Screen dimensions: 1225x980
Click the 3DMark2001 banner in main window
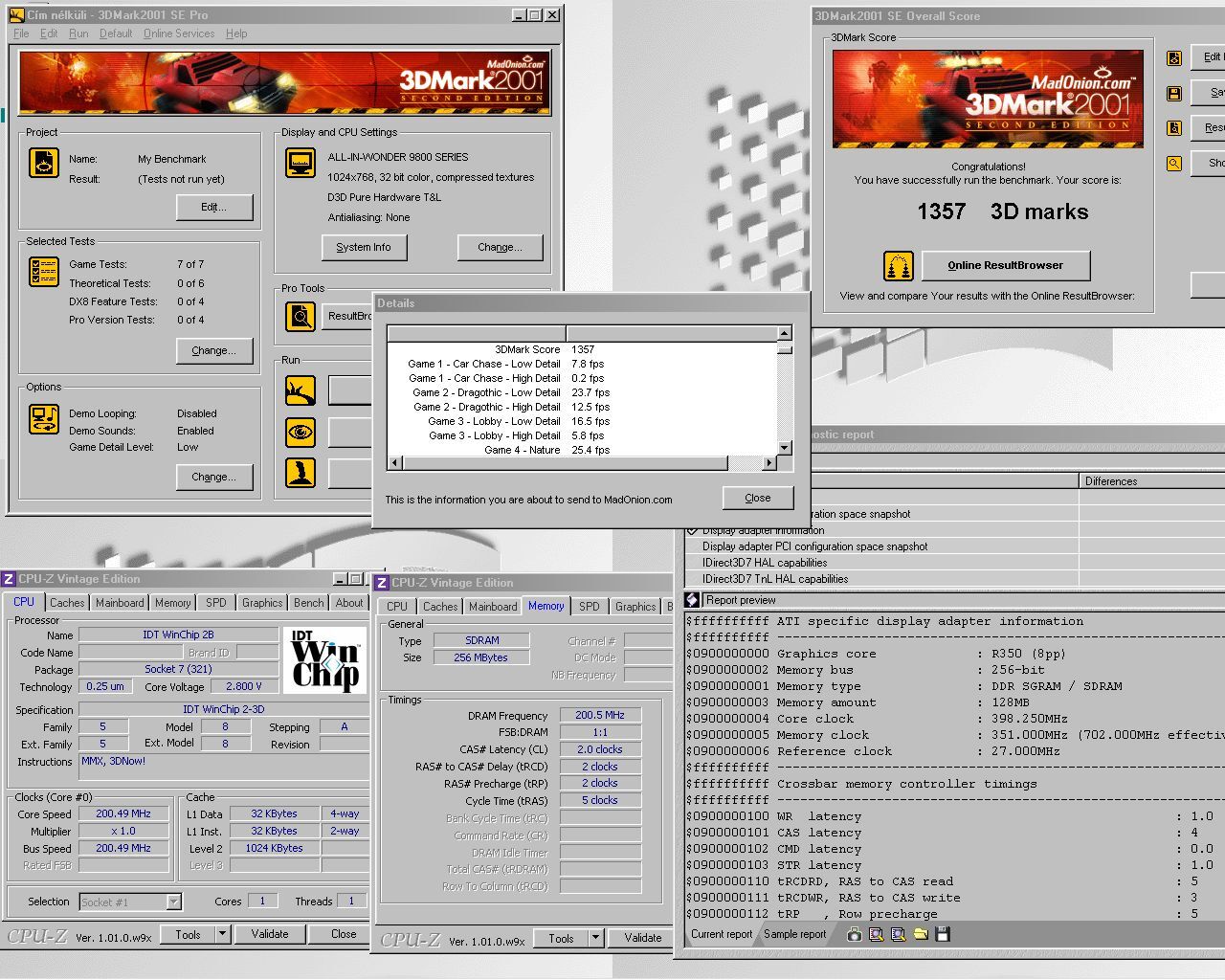click(x=284, y=83)
